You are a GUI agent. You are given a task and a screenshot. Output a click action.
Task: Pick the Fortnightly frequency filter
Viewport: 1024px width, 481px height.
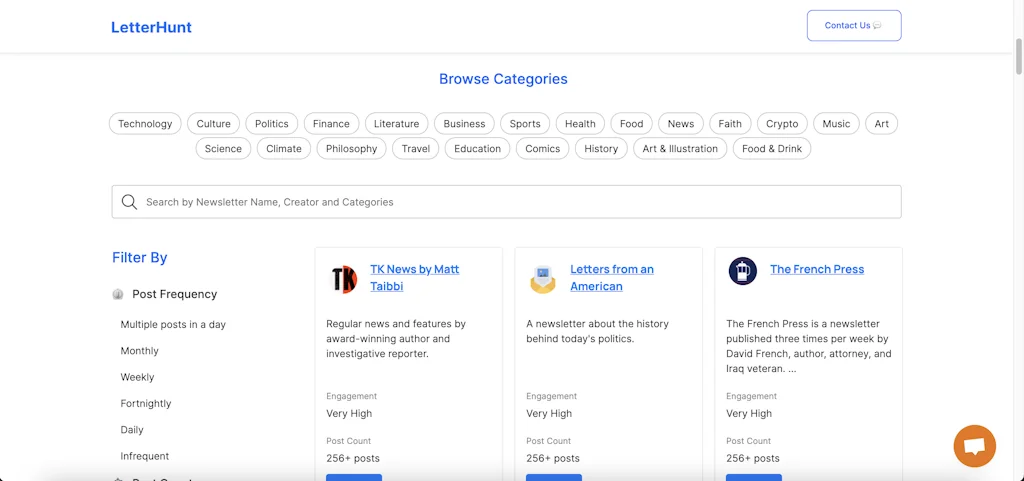(x=146, y=404)
